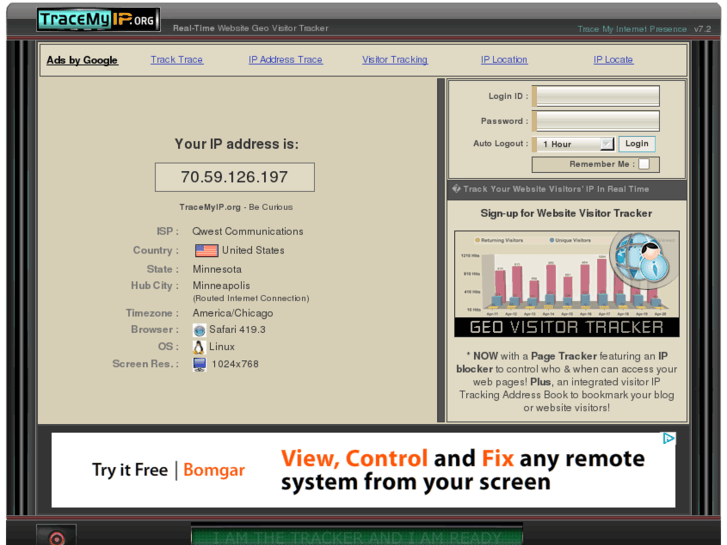
Task: Open the IP Locate link
Action: (x=613, y=60)
